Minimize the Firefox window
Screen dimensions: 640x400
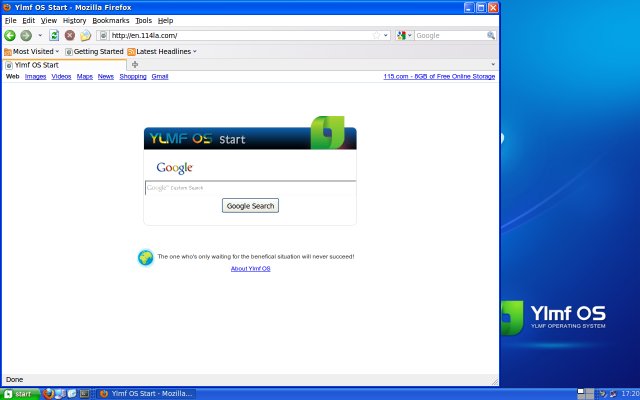click(469, 7)
